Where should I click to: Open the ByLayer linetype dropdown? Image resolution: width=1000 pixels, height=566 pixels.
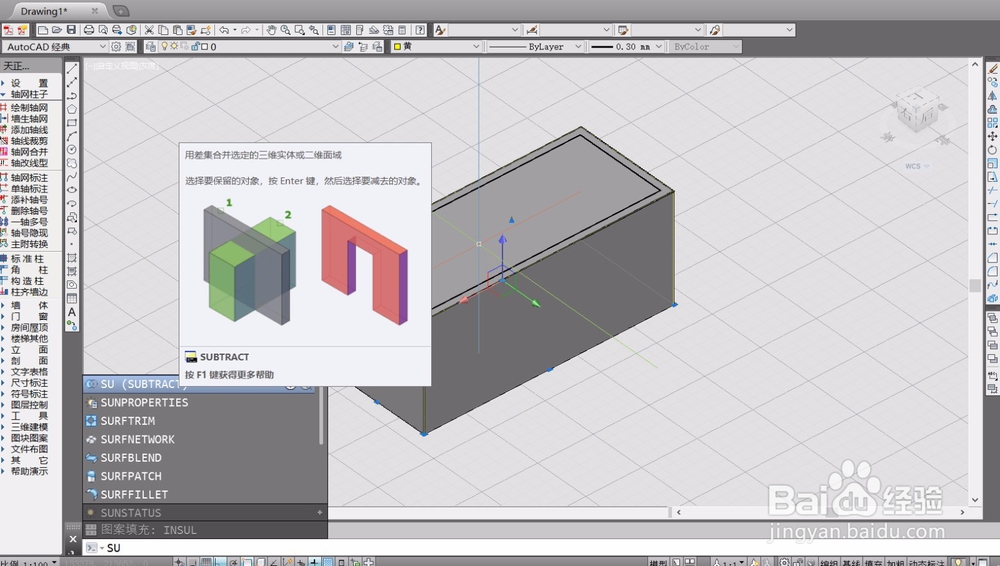535,47
